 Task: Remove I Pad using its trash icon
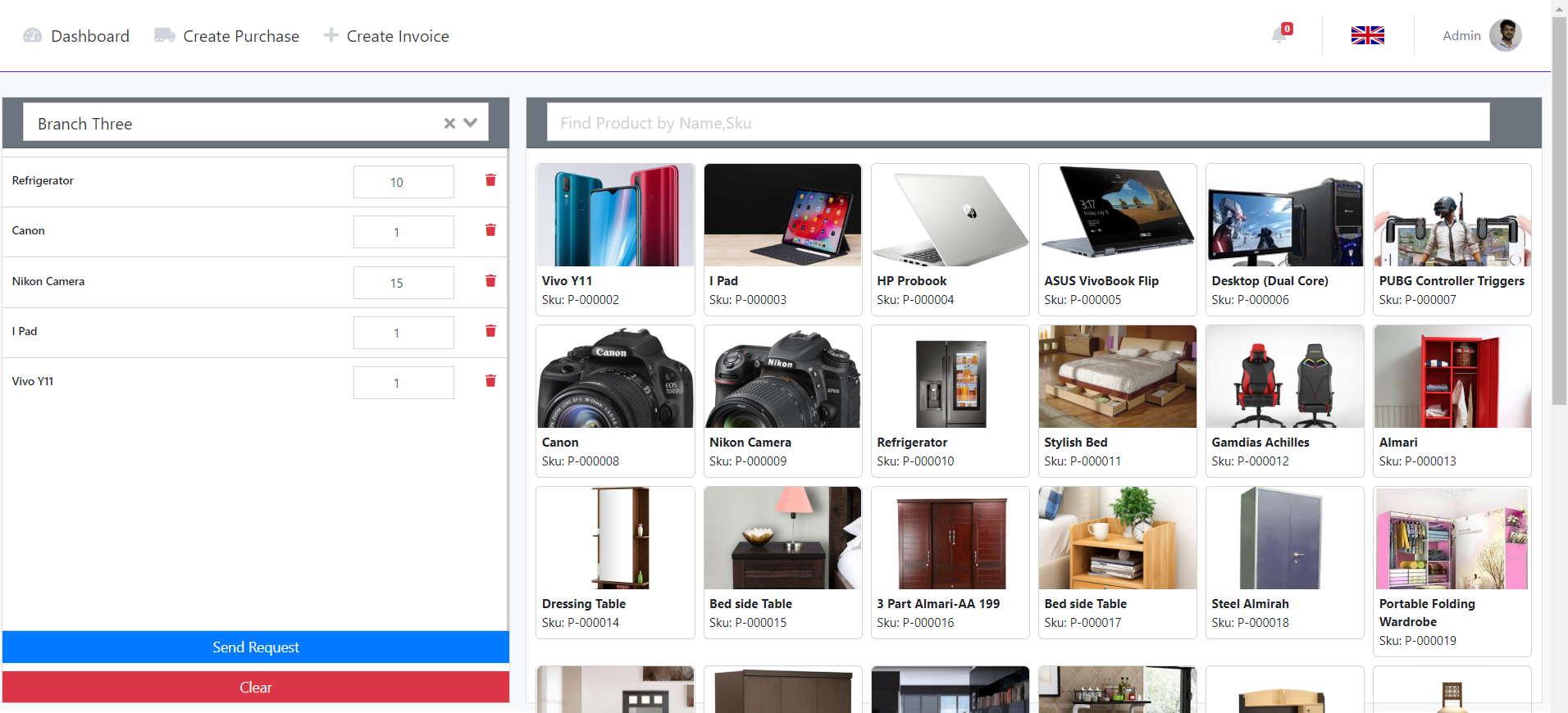(490, 331)
